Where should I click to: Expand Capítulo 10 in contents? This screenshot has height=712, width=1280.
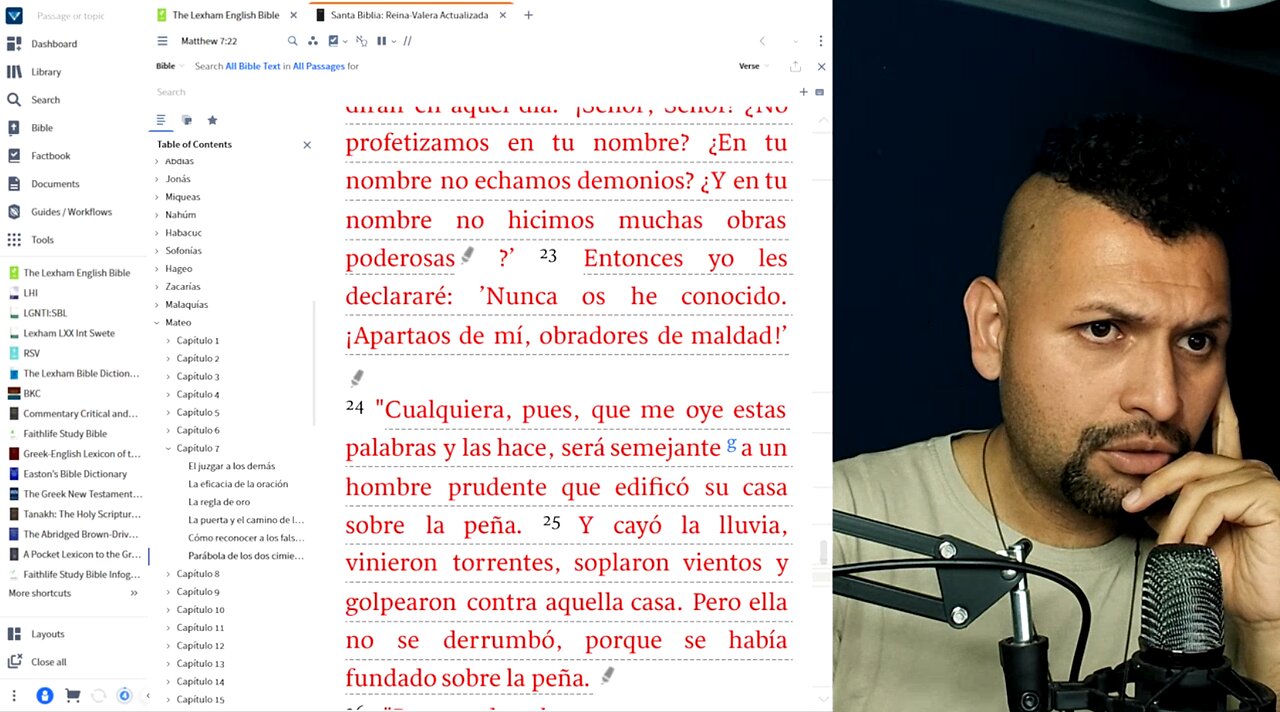(x=168, y=610)
